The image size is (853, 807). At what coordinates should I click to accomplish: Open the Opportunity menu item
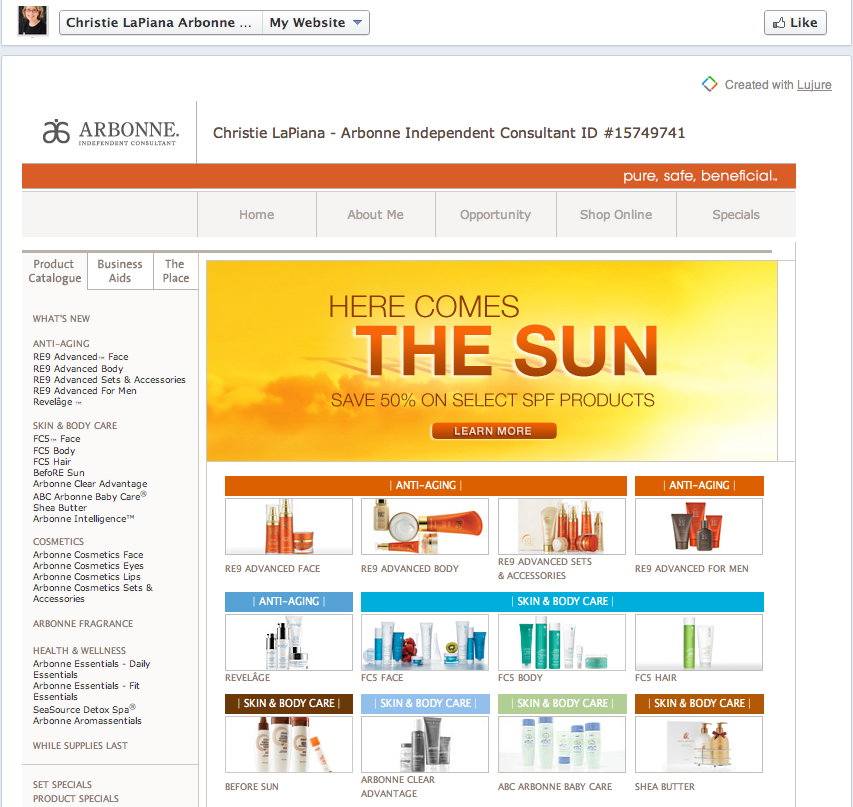(x=495, y=214)
